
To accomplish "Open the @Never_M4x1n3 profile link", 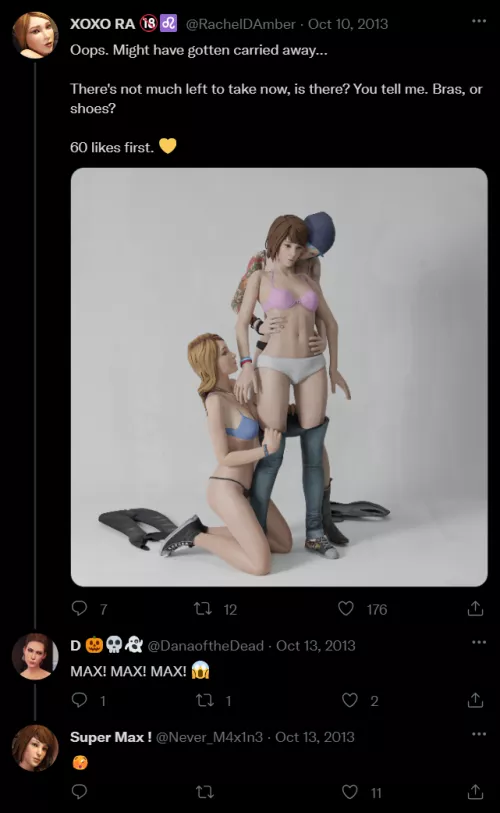I will point(209,737).
